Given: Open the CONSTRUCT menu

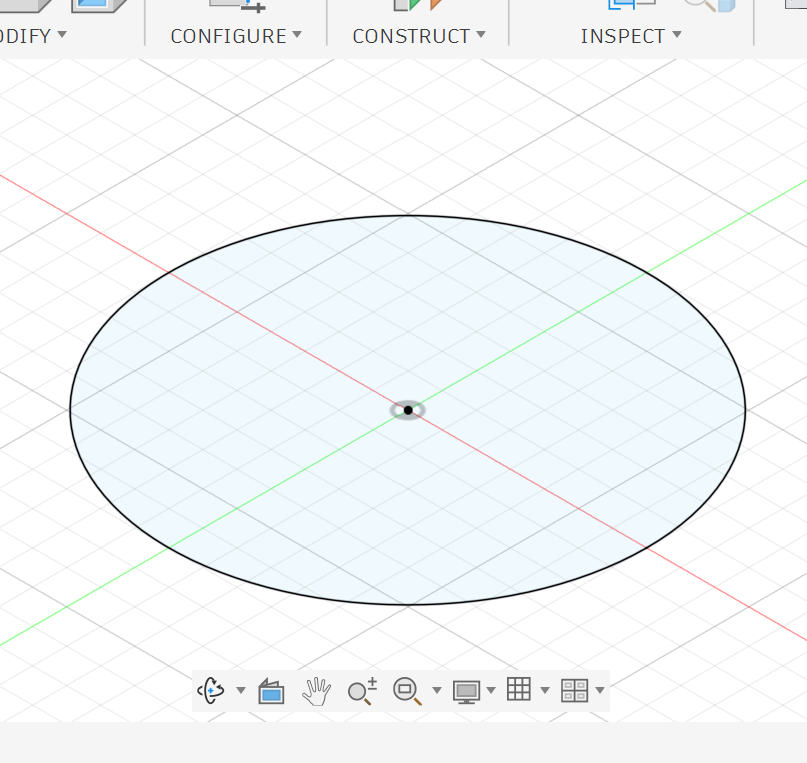Looking at the screenshot, I should 419,36.
